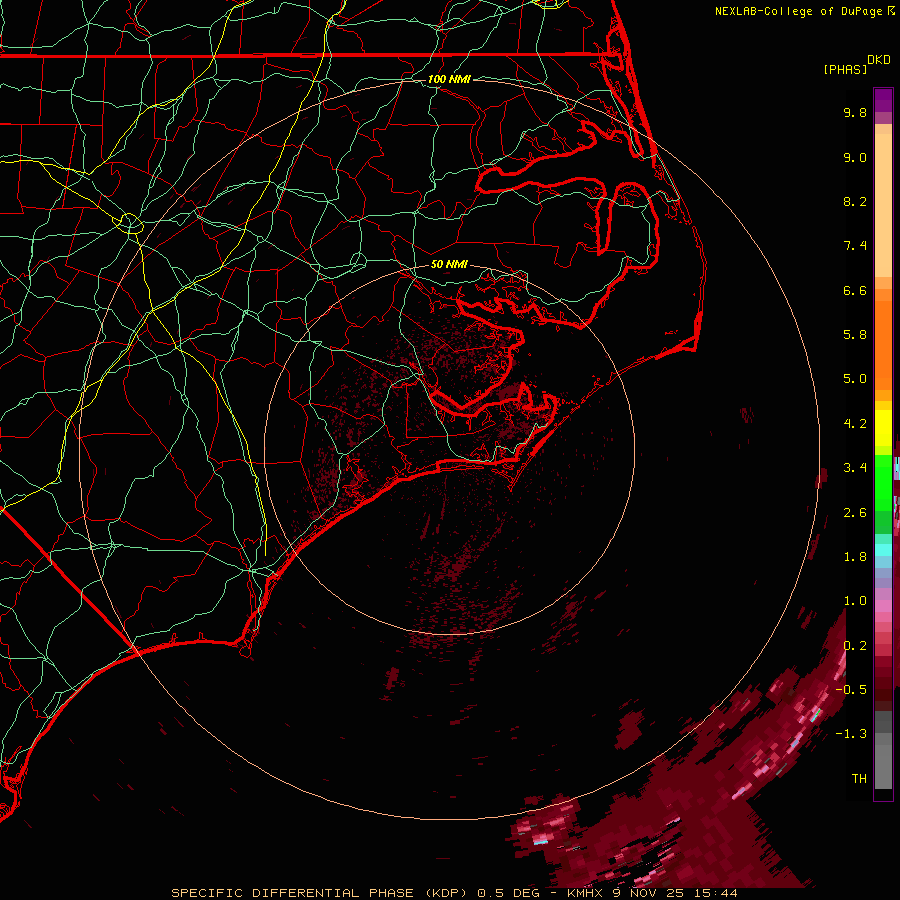Click the 8.2 value on the color scale
Image resolution: width=900 pixels, height=900 pixels.
pos(855,201)
